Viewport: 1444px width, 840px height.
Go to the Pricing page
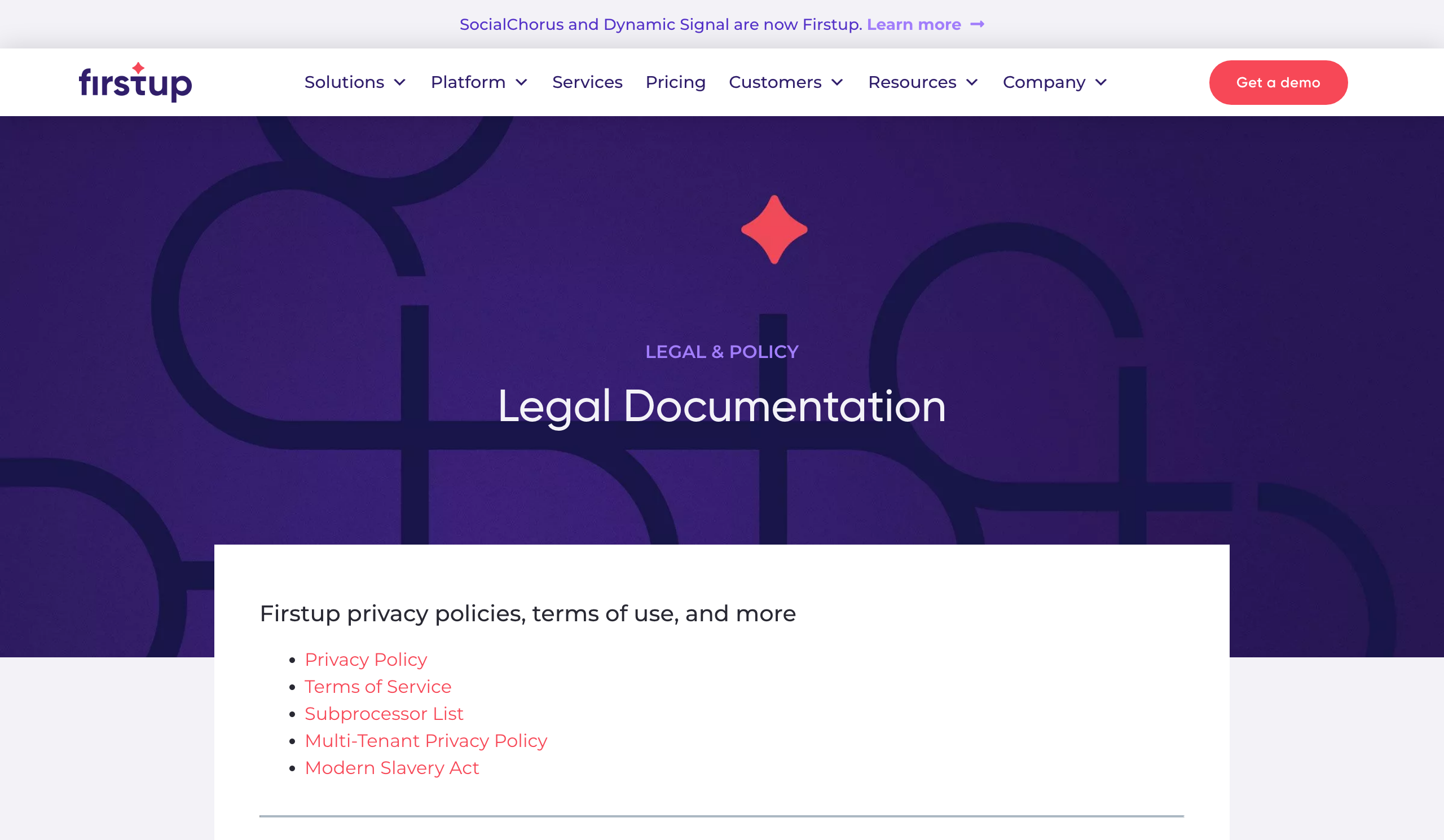click(676, 82)
